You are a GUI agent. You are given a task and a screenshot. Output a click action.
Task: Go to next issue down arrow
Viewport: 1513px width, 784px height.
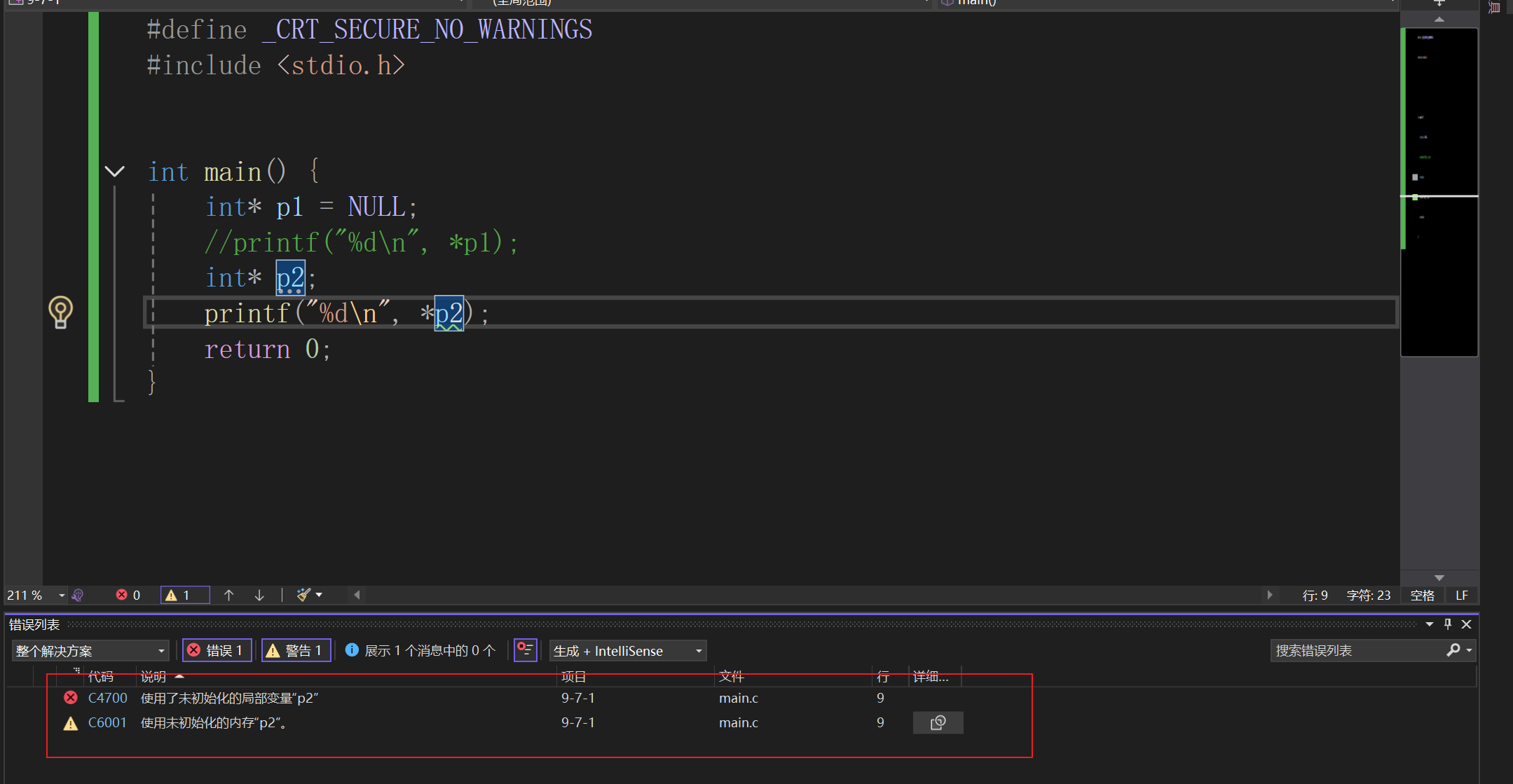click(x=259, y=595)
